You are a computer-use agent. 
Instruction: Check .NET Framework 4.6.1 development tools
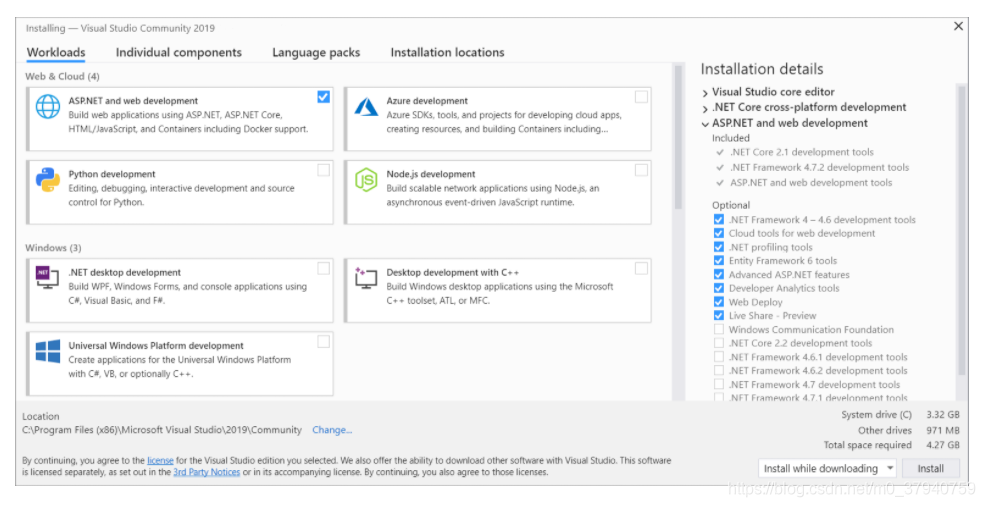tap(719, 357)
